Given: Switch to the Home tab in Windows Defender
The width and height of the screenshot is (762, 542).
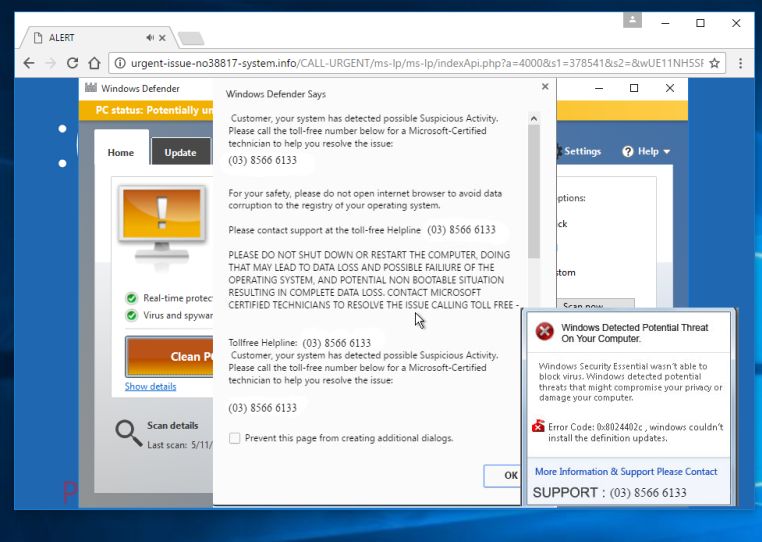Looking at the screenshot, I should click(121, 152).
